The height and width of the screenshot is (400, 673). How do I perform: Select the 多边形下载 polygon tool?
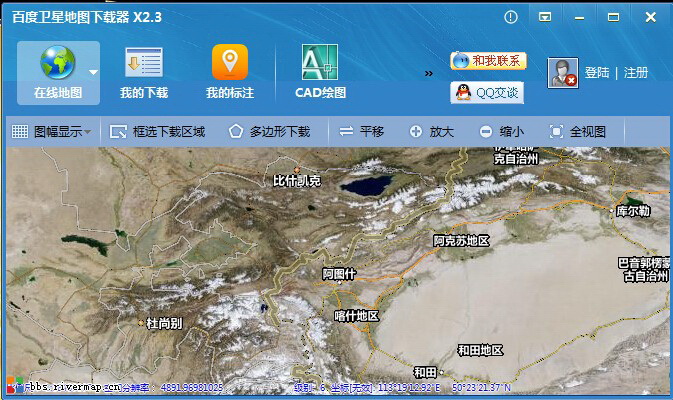(269, 132)
